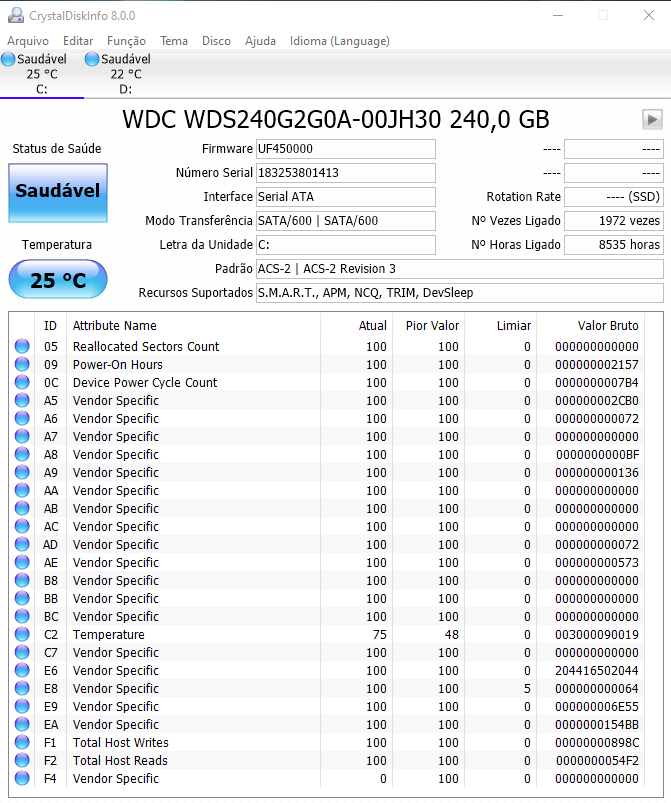Select the Total Host Writes name
This screenshot has height=803, width=671.
click(x=121, y=743)
